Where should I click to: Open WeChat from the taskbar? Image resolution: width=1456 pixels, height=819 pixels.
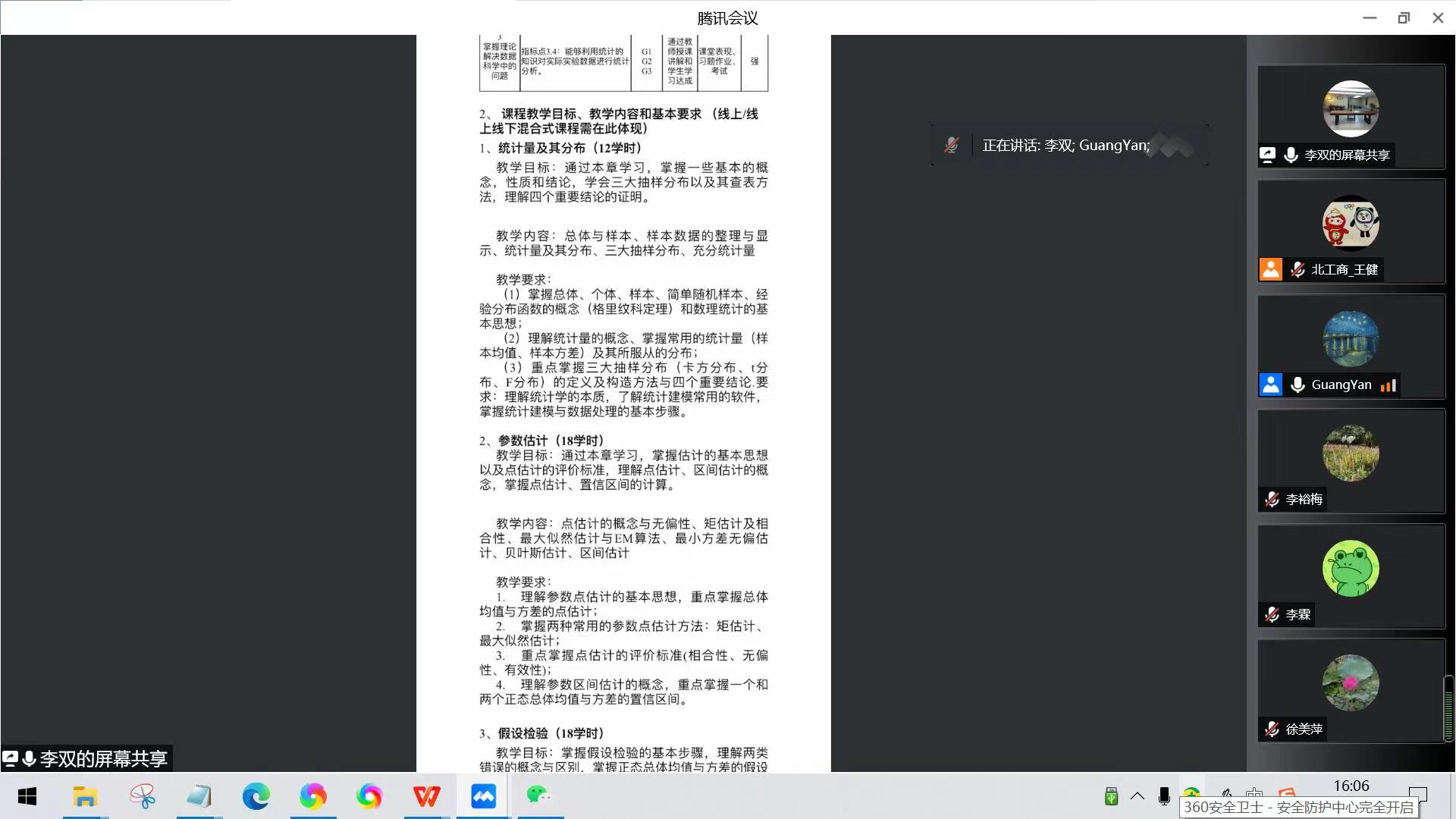(539, 796)
